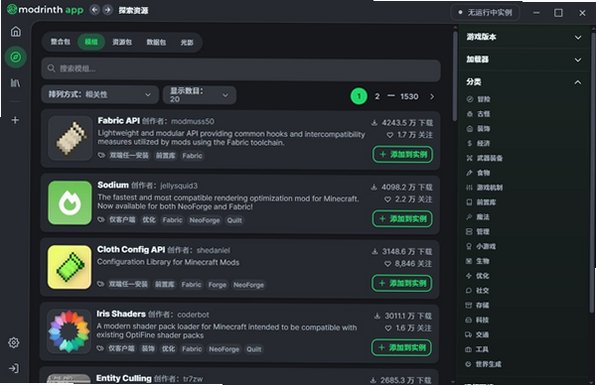Toggle the 工具 category filter
Screen dimensions: 596x385
(477, 350)
